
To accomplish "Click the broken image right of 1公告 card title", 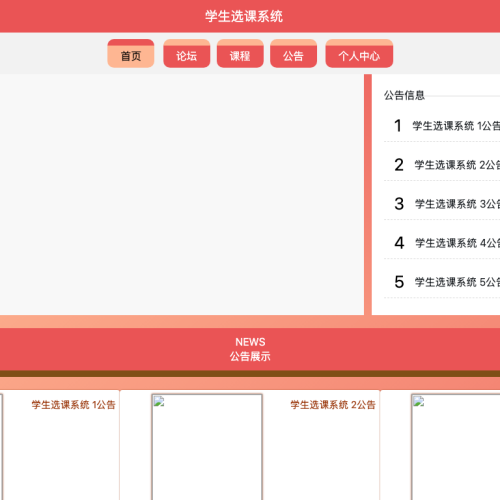I will coord(207,447).
